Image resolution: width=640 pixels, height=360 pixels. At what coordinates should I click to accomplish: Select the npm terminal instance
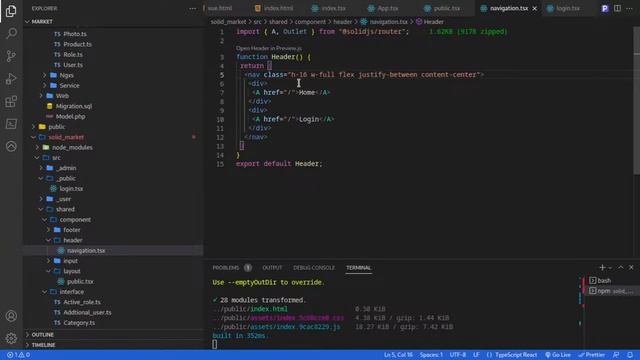pos(611,291)
